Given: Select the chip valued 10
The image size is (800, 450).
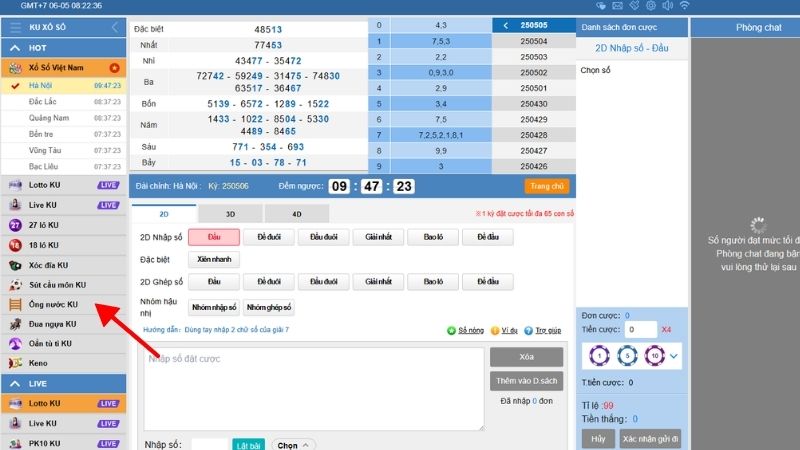Looking at the screenshot, I should (x=652, y=355).
